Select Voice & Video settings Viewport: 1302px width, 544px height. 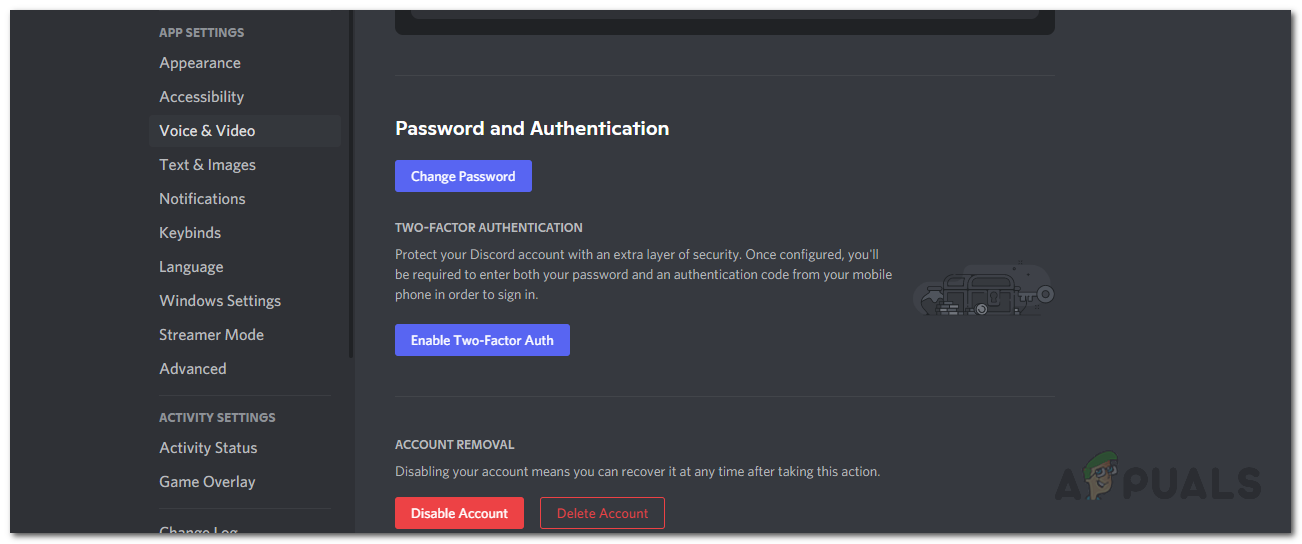click(245, 131)
